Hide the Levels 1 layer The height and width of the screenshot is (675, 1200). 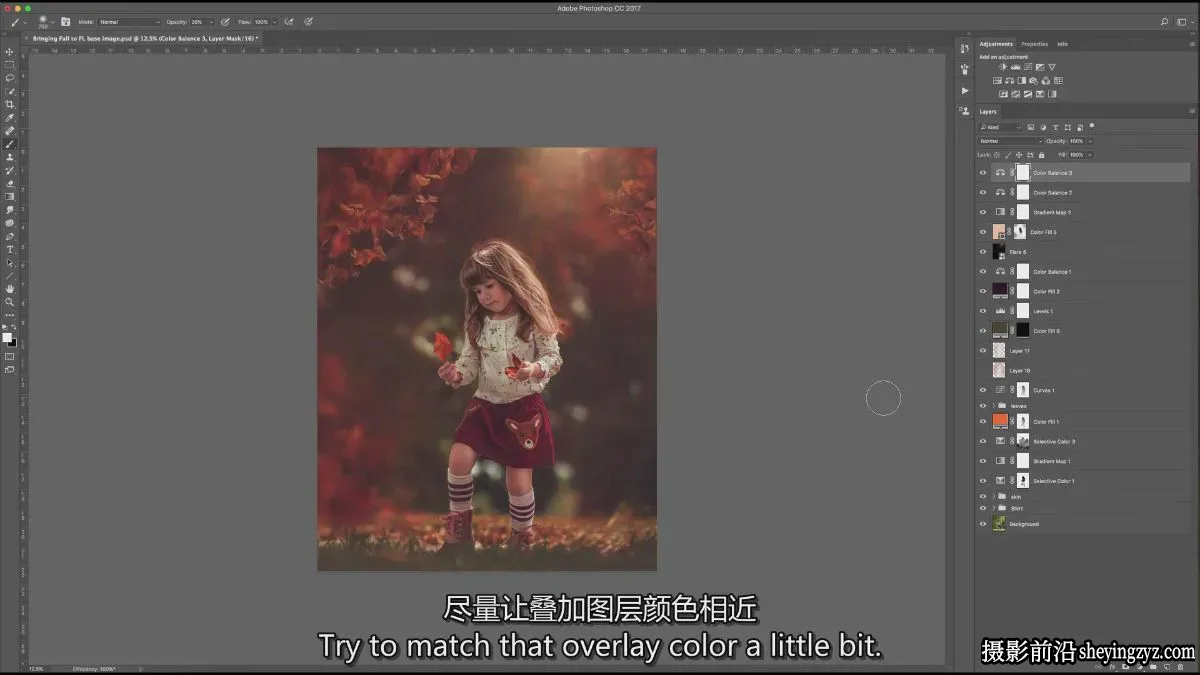tap(983, 311)
